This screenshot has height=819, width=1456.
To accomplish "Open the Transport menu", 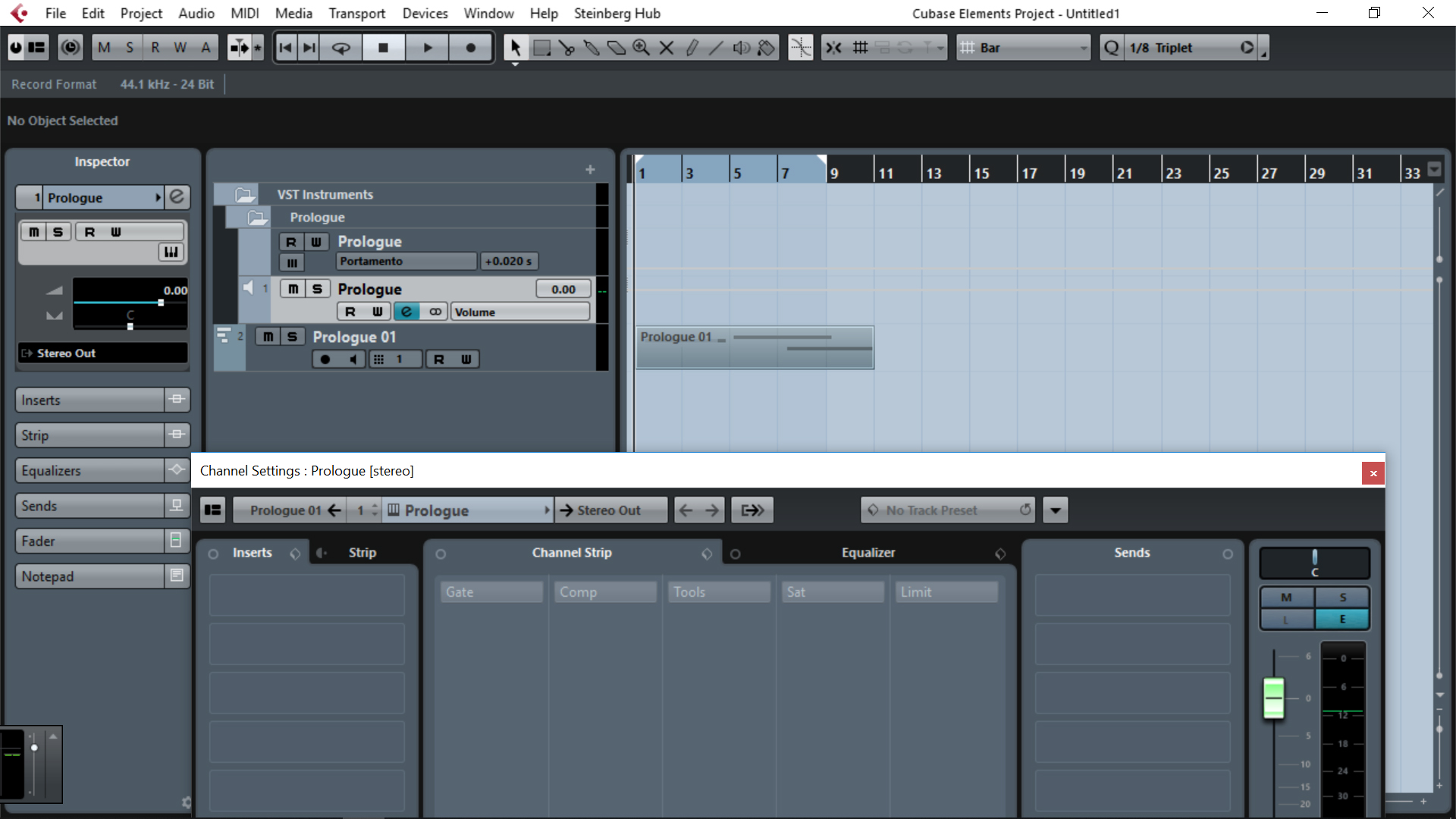I will coord(356,13).
